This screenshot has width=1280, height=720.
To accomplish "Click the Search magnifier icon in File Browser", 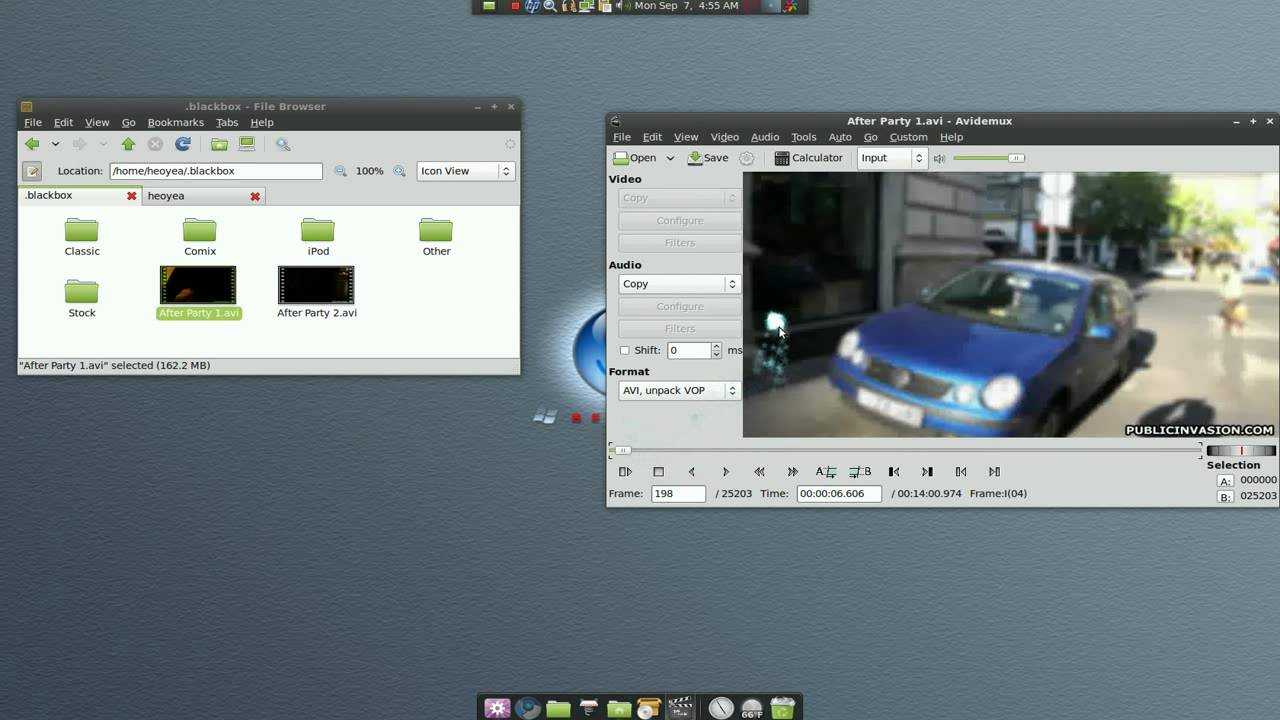I will tap(283, 144).
